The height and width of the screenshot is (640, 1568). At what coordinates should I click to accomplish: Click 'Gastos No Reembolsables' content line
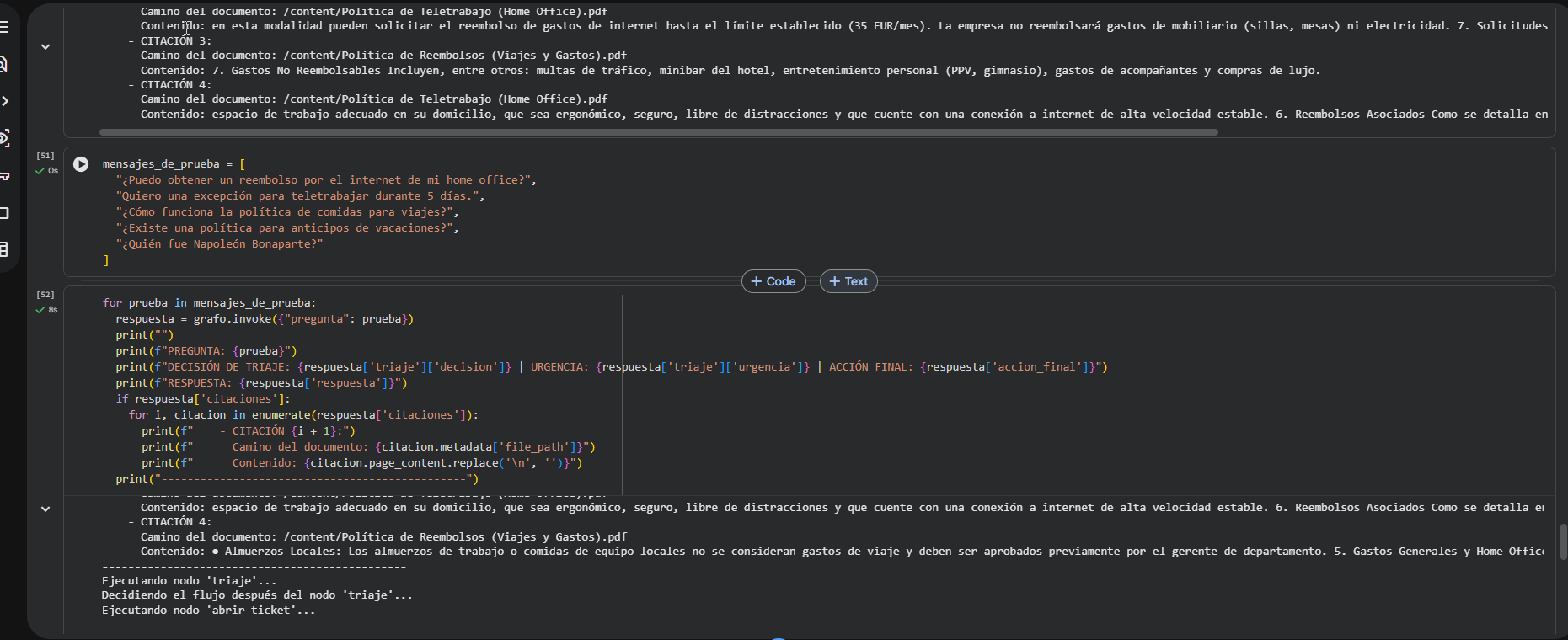click(x=730, y=71)
